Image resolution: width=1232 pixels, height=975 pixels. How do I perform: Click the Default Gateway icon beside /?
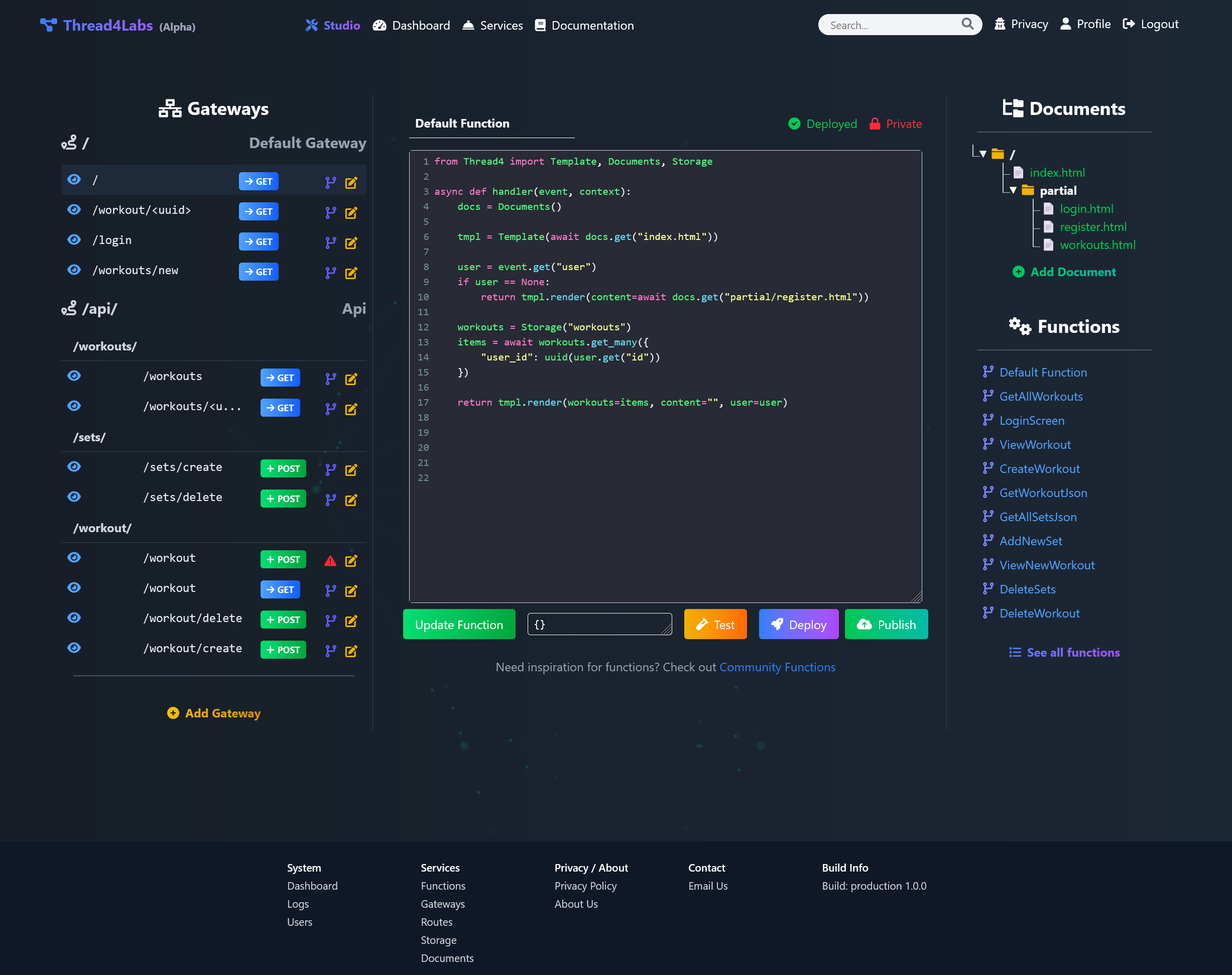click(69, 143)
